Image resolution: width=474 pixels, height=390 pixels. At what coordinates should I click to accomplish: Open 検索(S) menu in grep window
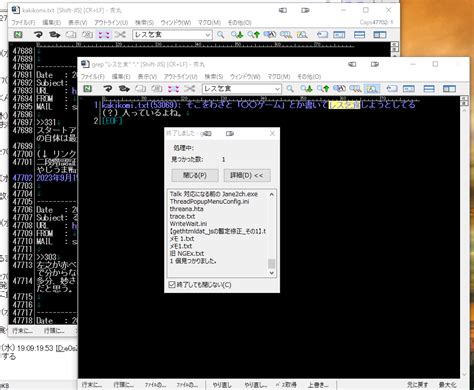coord(214,77)
